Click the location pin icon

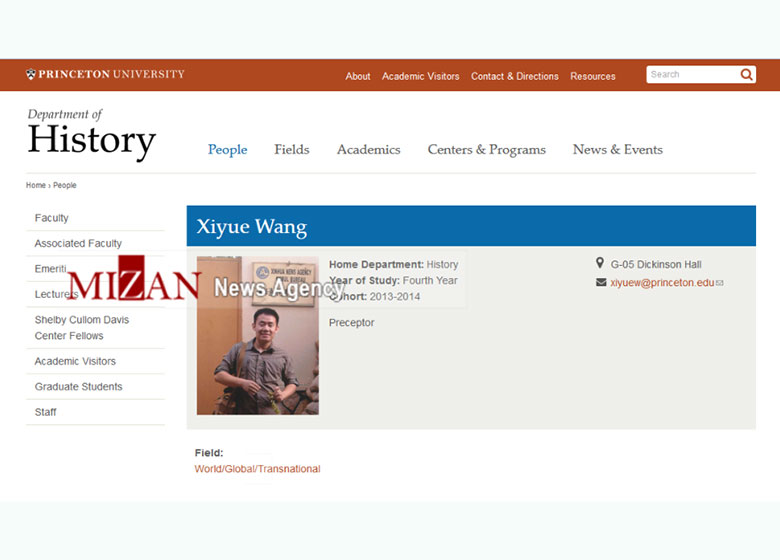coord(600,263)
